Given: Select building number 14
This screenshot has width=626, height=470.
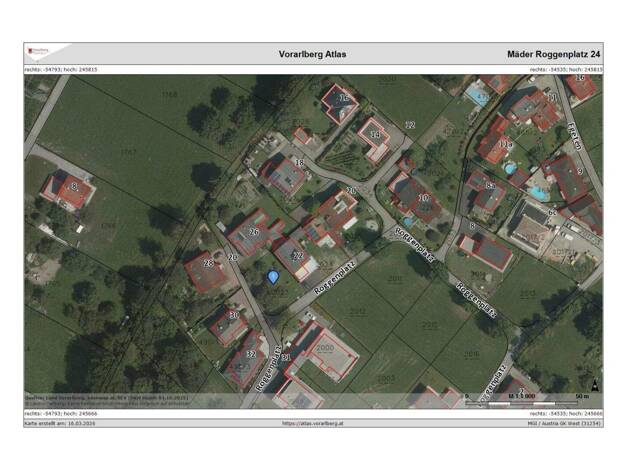Looking at the screenshot, I should tap(375, 133).
